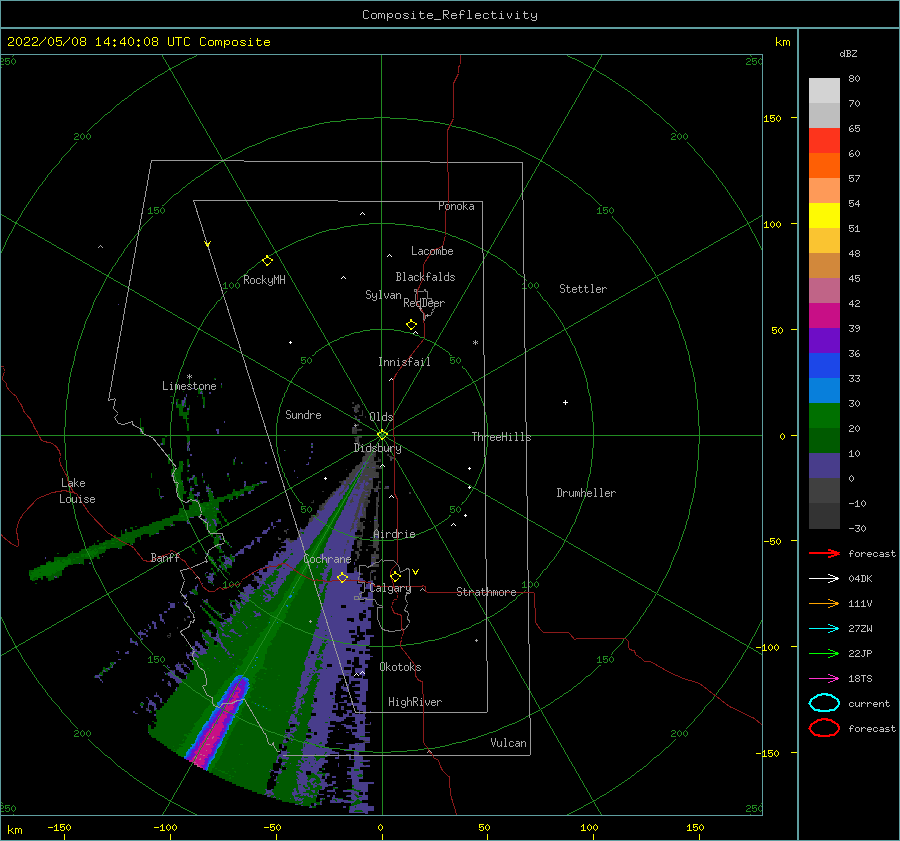Click the Blackfalds label
The width and height of the screenshot is (900, 841).
425,277
